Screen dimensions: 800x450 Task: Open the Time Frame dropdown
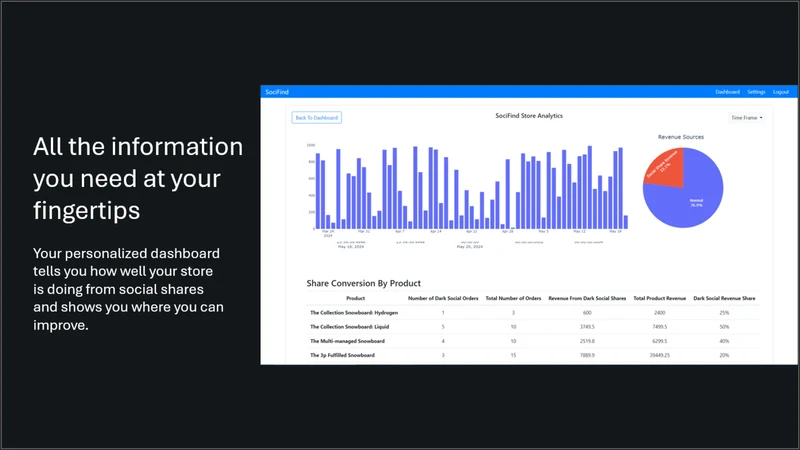click(746, 118)
